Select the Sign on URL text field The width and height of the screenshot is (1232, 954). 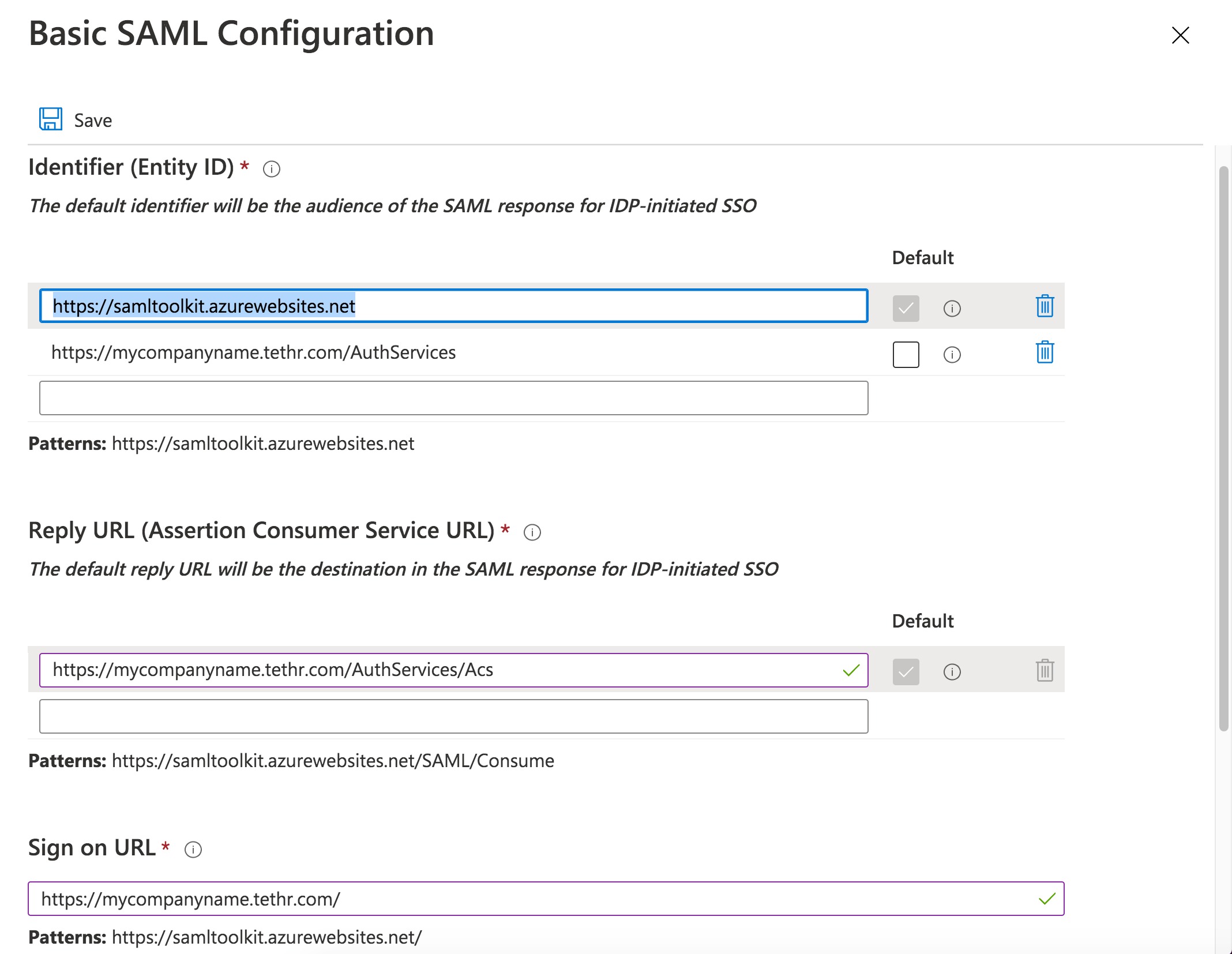pyautogui.click(x=519, y=898)
